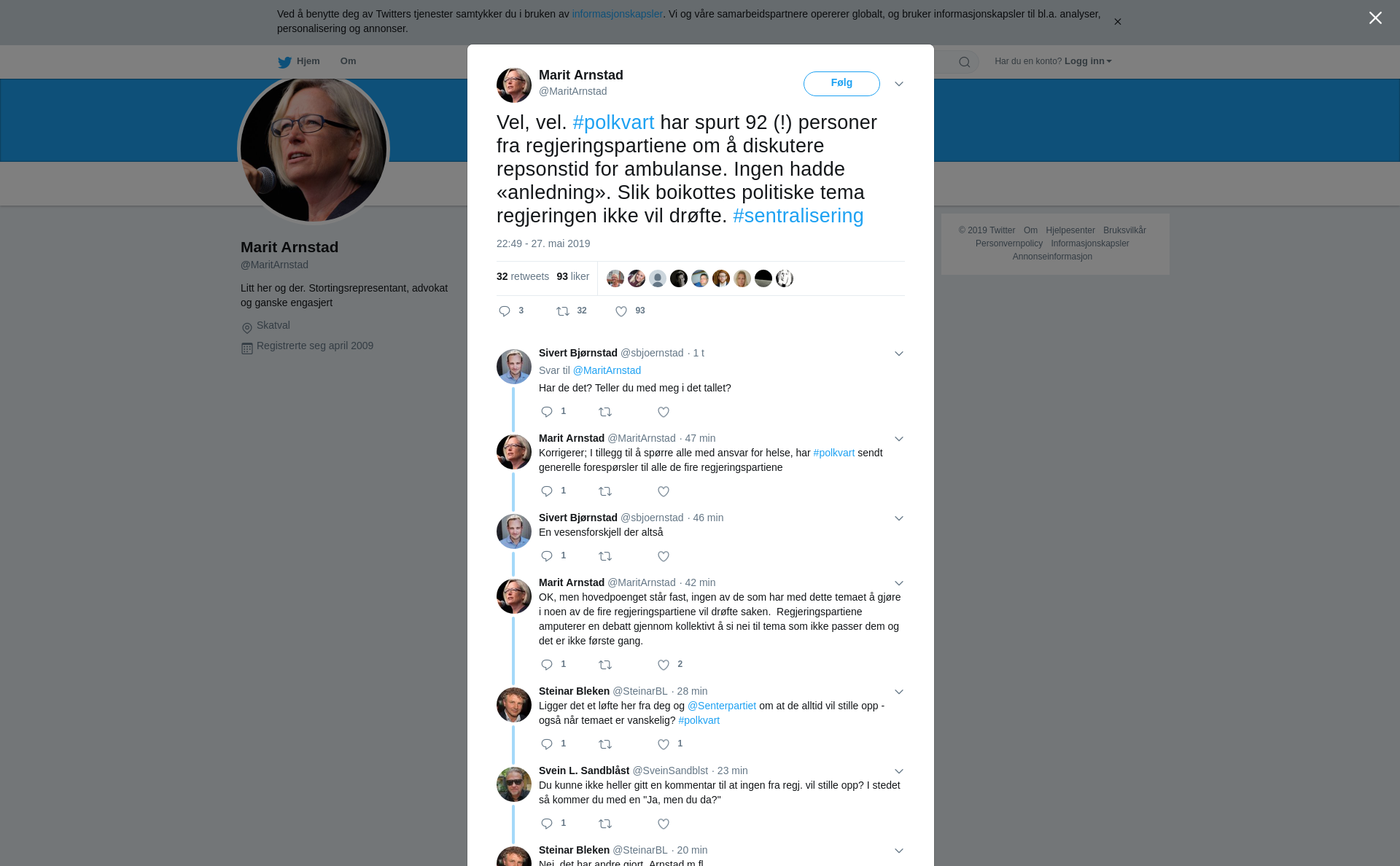Click the Twitter bird Hjem icon
The image size is (1400, 866).
click(284, 62)
